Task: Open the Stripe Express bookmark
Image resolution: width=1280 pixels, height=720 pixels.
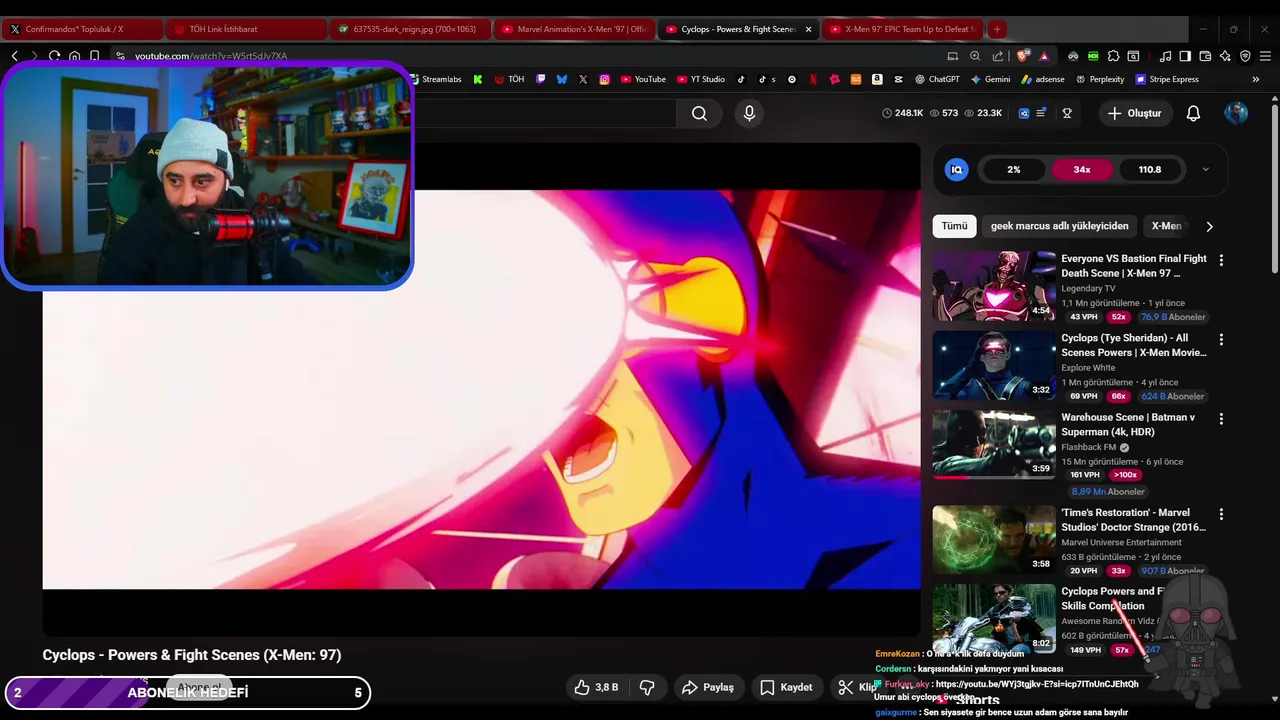Action: pyautogui.click(x=1167, y=79)
